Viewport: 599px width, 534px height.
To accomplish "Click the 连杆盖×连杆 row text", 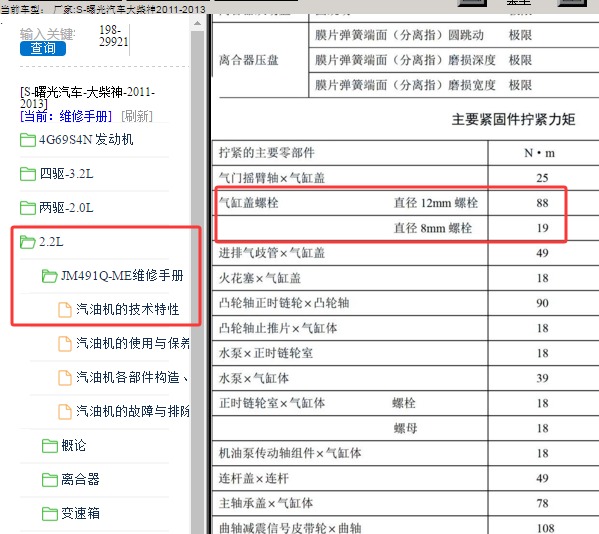I will (254, 478).
